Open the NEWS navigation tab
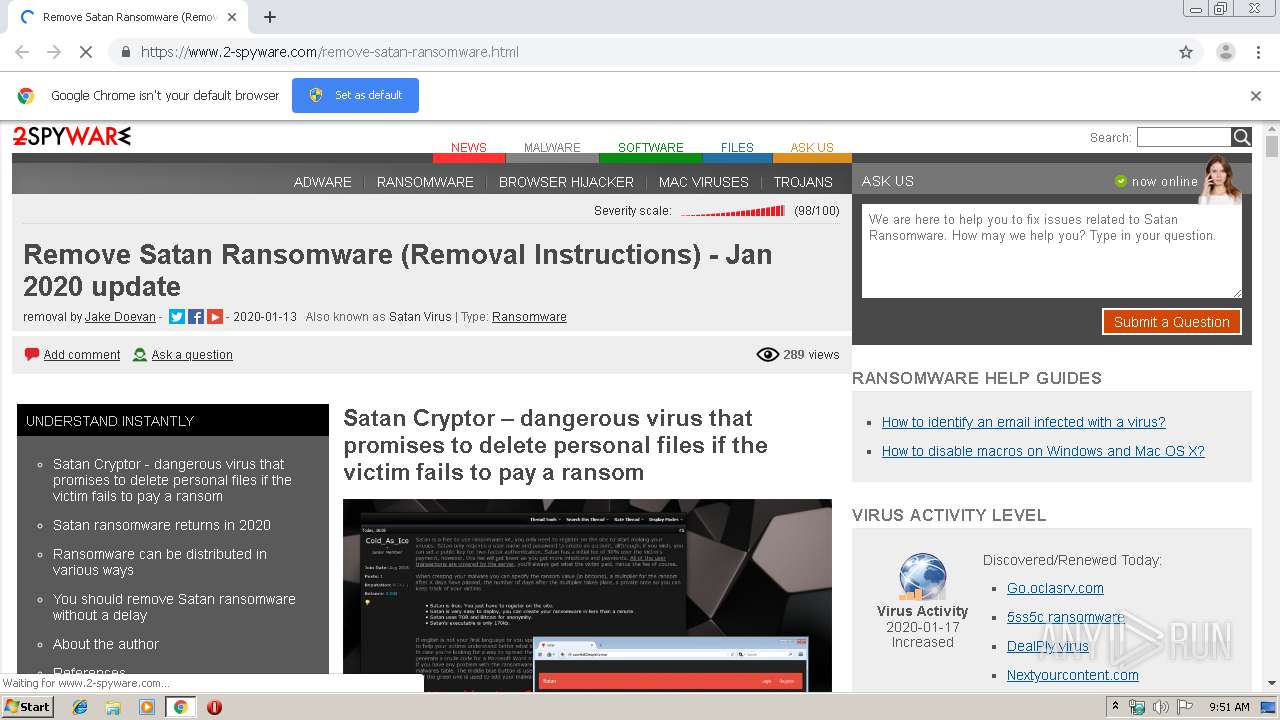 click(x=469, y=148)
